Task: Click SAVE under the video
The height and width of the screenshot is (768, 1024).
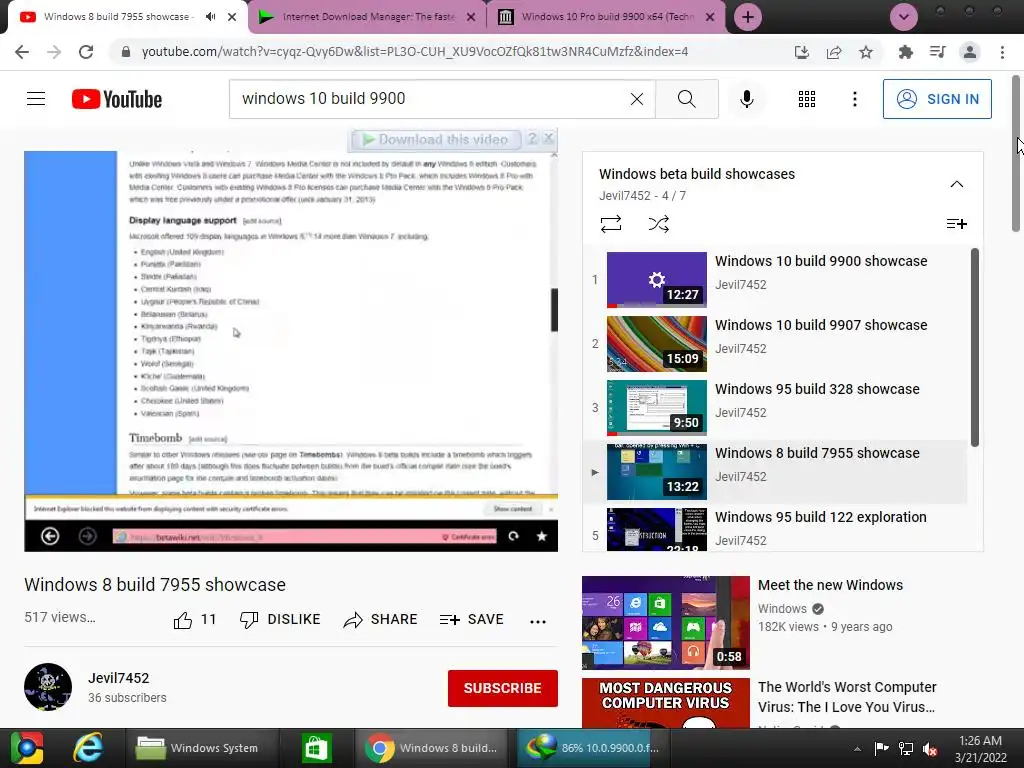Action: click(472, 620)
